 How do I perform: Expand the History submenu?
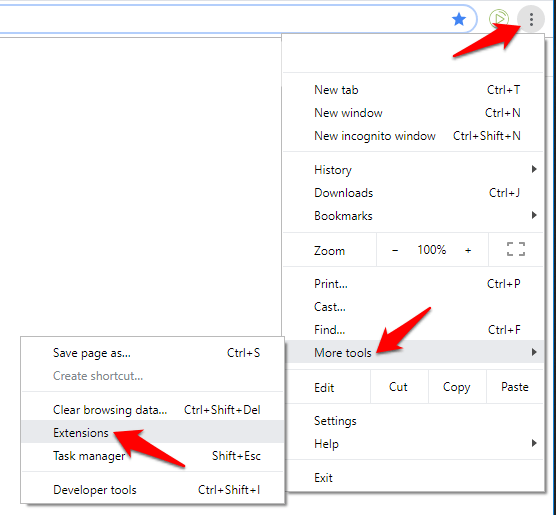point(413,170)
